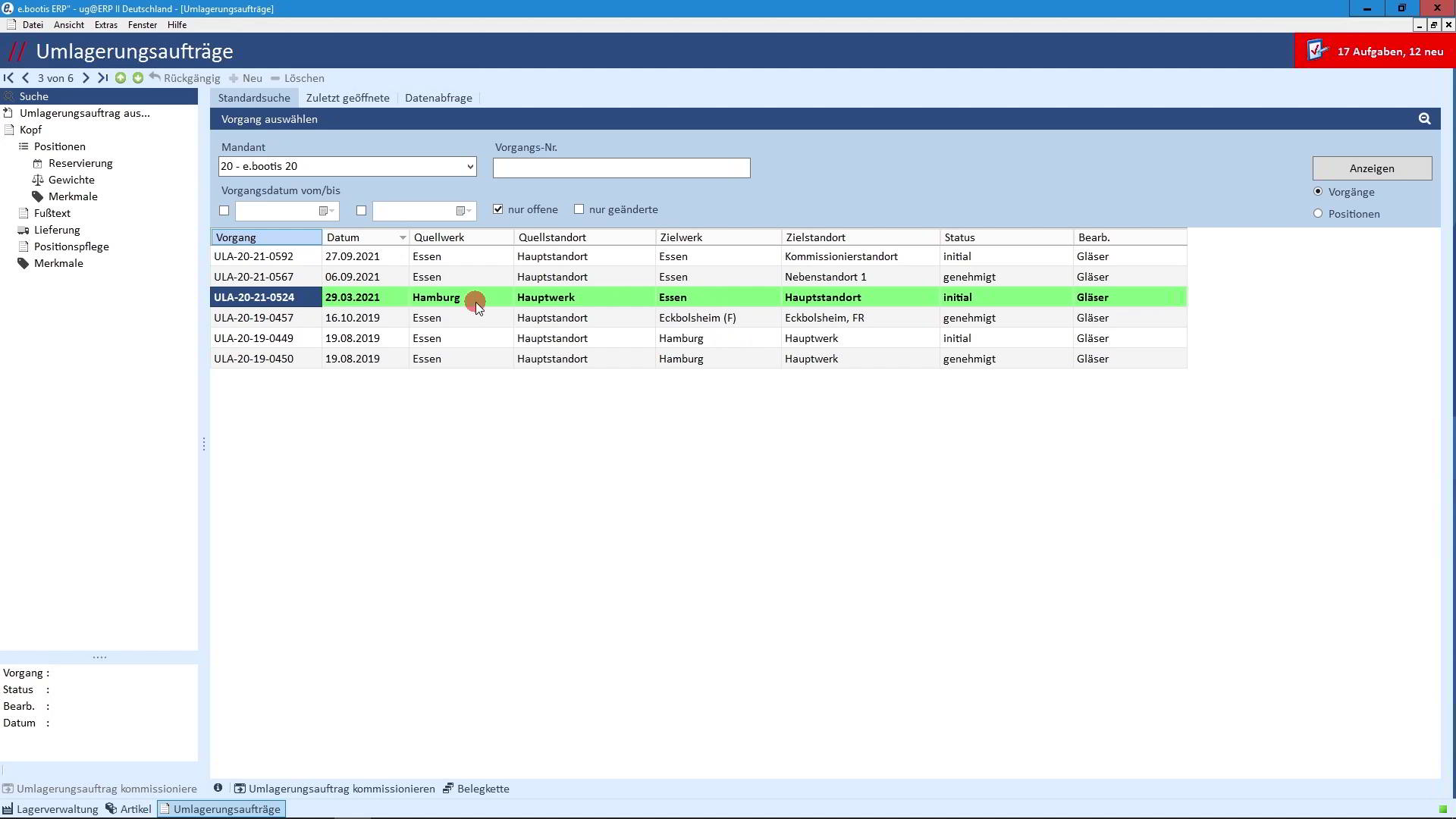Select row ULA-20-19-0457
The height and width of the screenshot is (819, 1456).
click(x=698, y=318)
